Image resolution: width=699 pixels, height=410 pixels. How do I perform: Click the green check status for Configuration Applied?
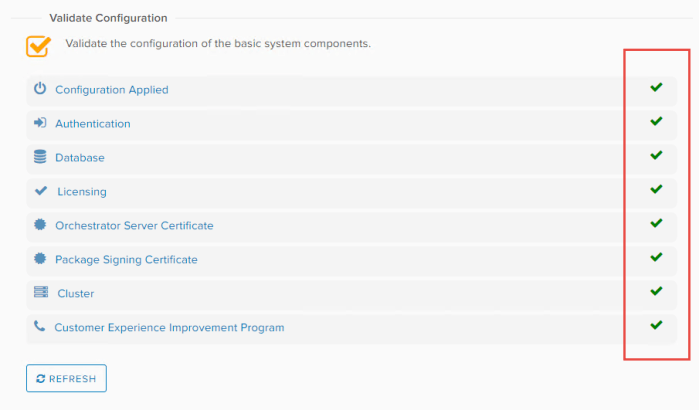point(656,87)
